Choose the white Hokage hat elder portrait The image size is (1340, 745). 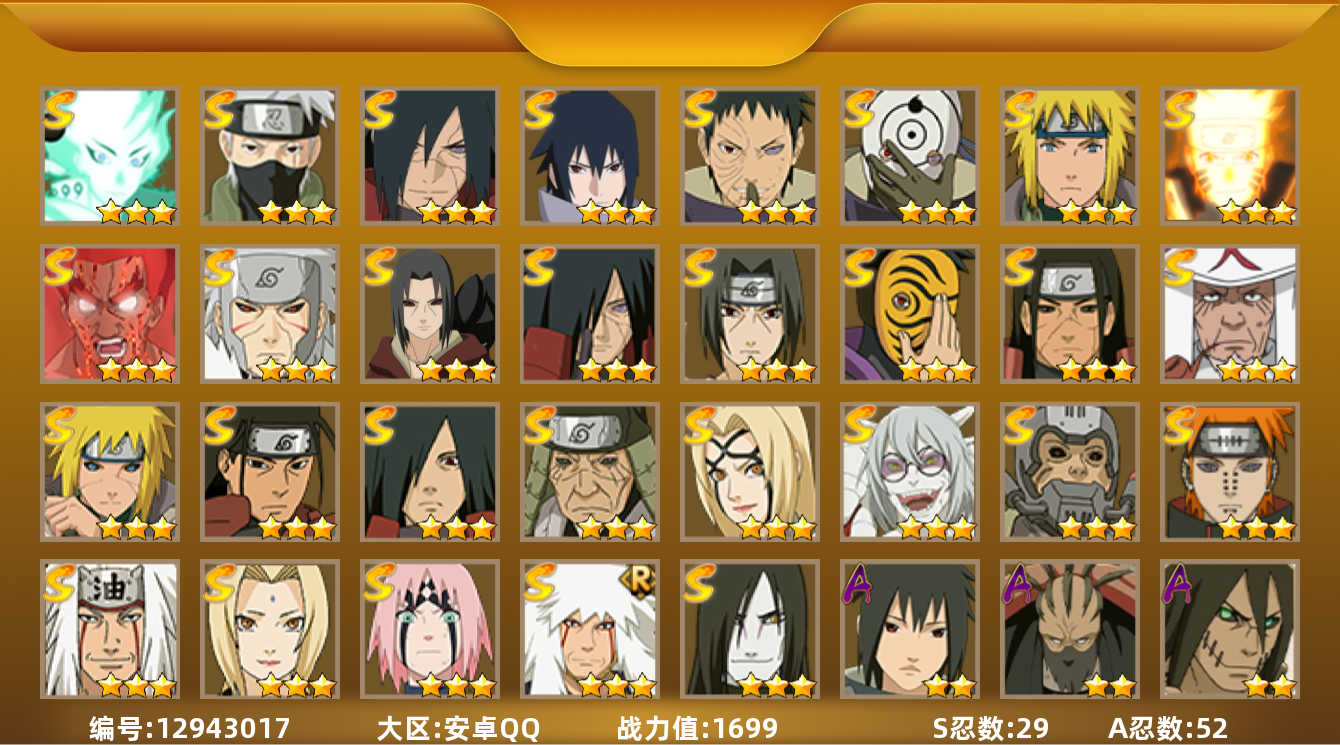1229,313
